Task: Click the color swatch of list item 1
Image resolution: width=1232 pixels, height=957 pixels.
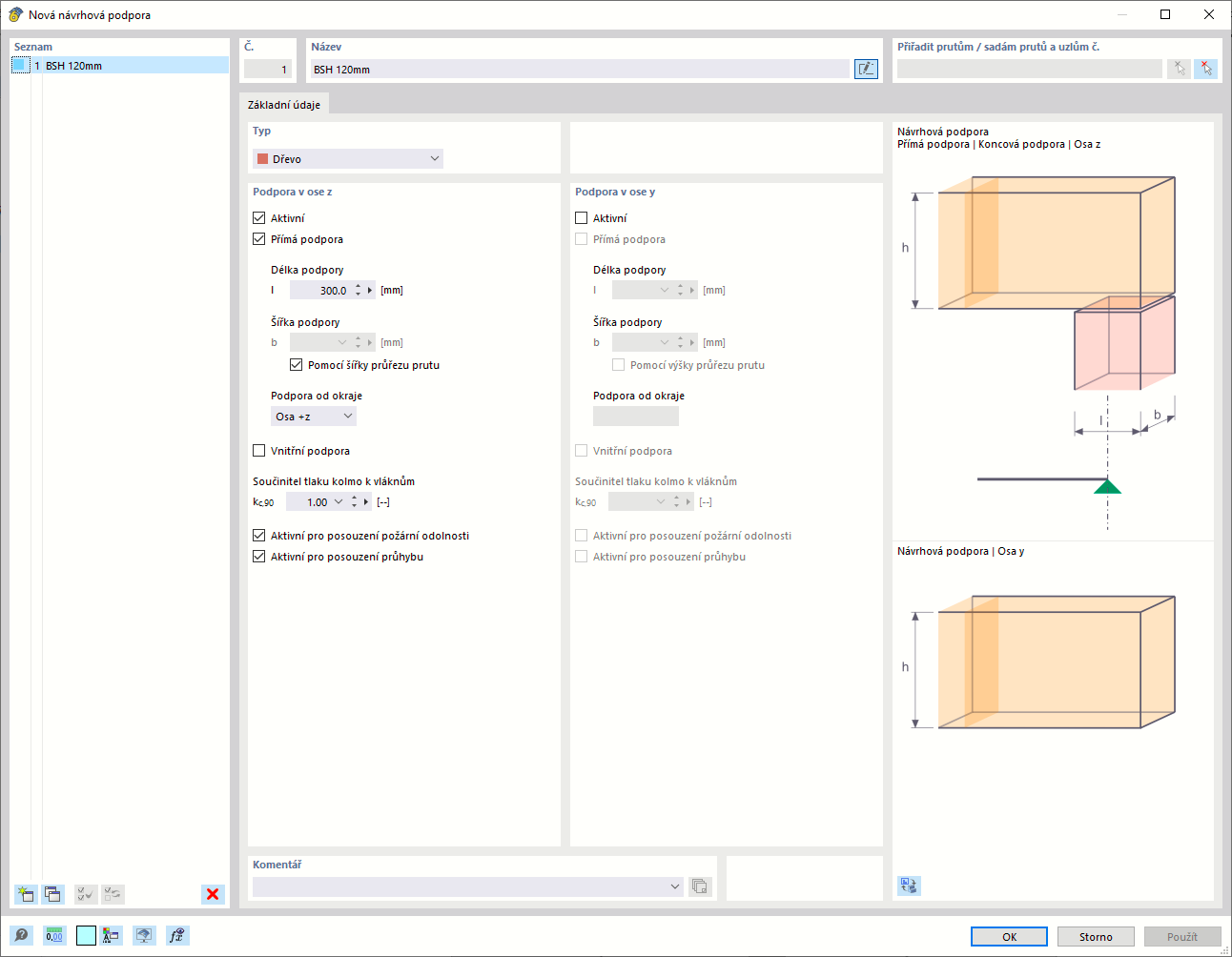Action: coord(21,66)
